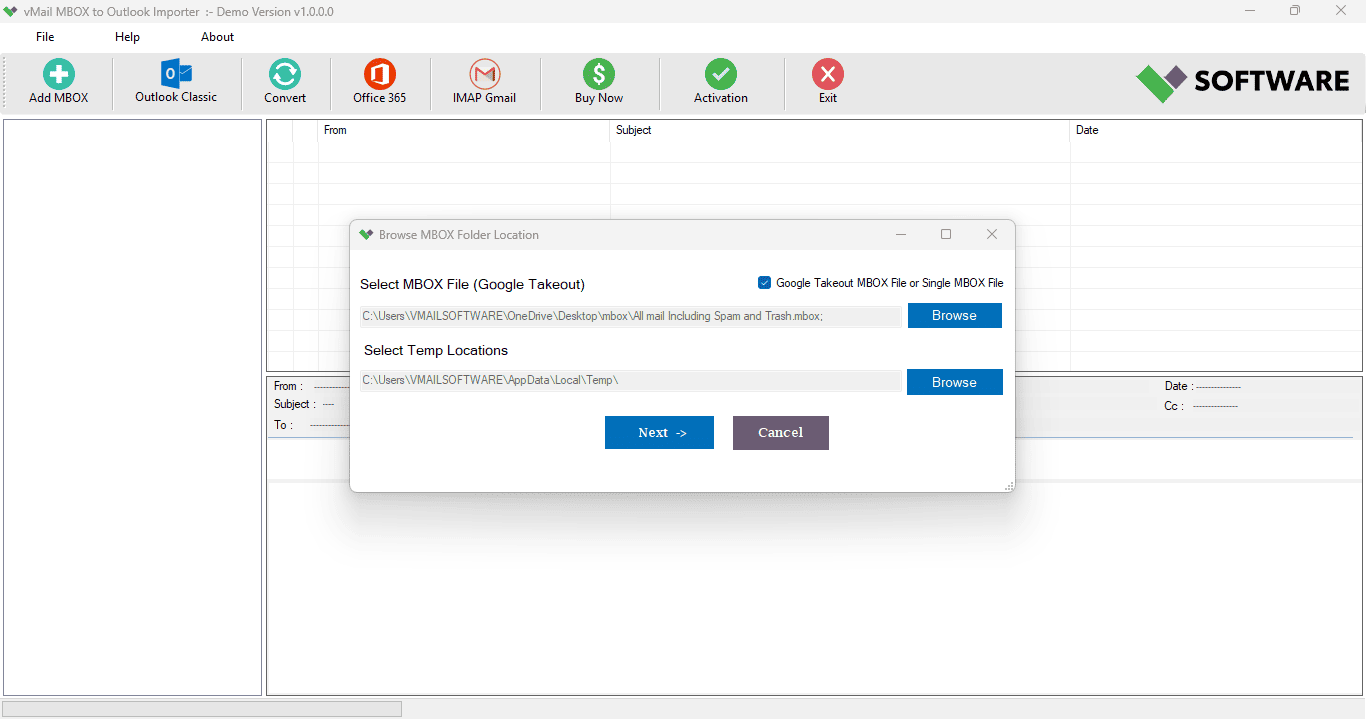Click the temp location path field
Screen dimensions: 1366x720
(x=630, y=381)
